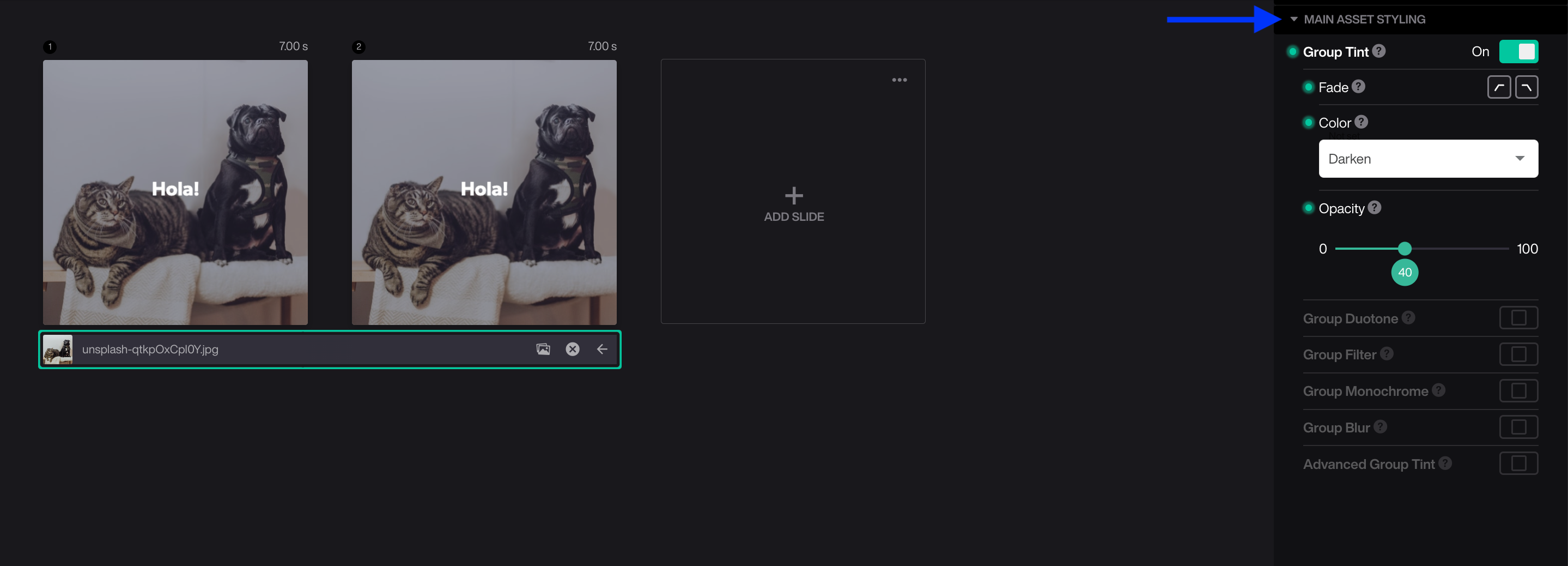Select the second slide thumbnail
This screenshot has width=1568, height=566.
click(484, 192)
